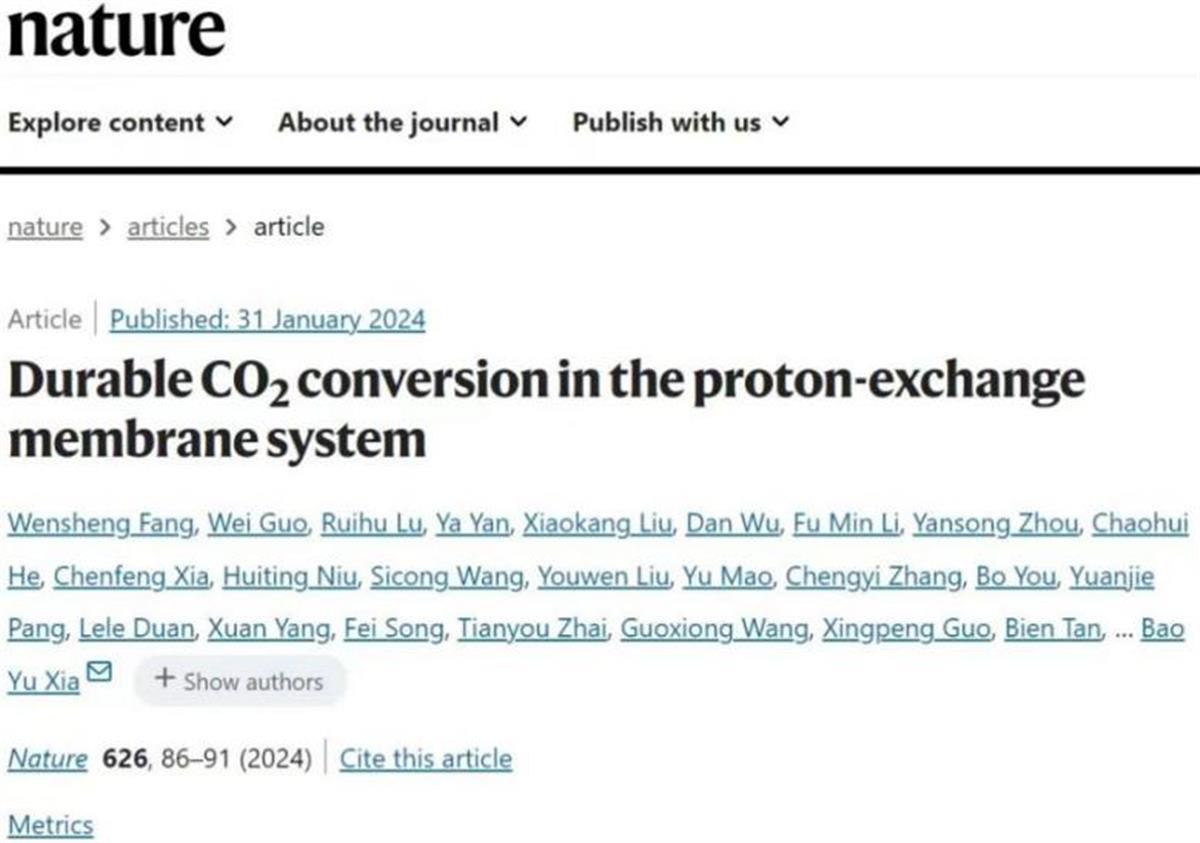Open author Wensheng Fang's profile link
The width and height of the screenshot is (1200, 843).
click(x=99, y=524)
